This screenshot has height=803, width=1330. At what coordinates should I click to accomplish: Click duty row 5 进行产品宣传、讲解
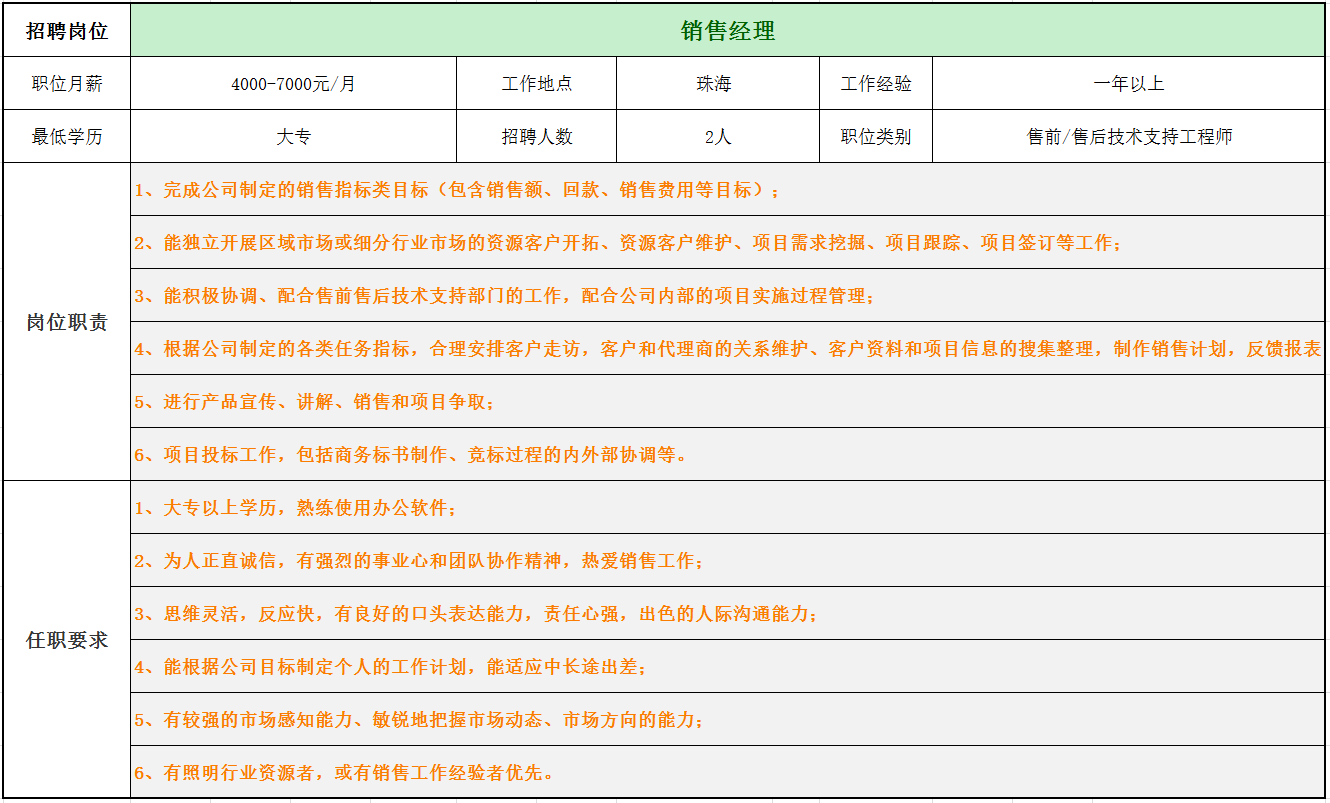pos(728,402)
